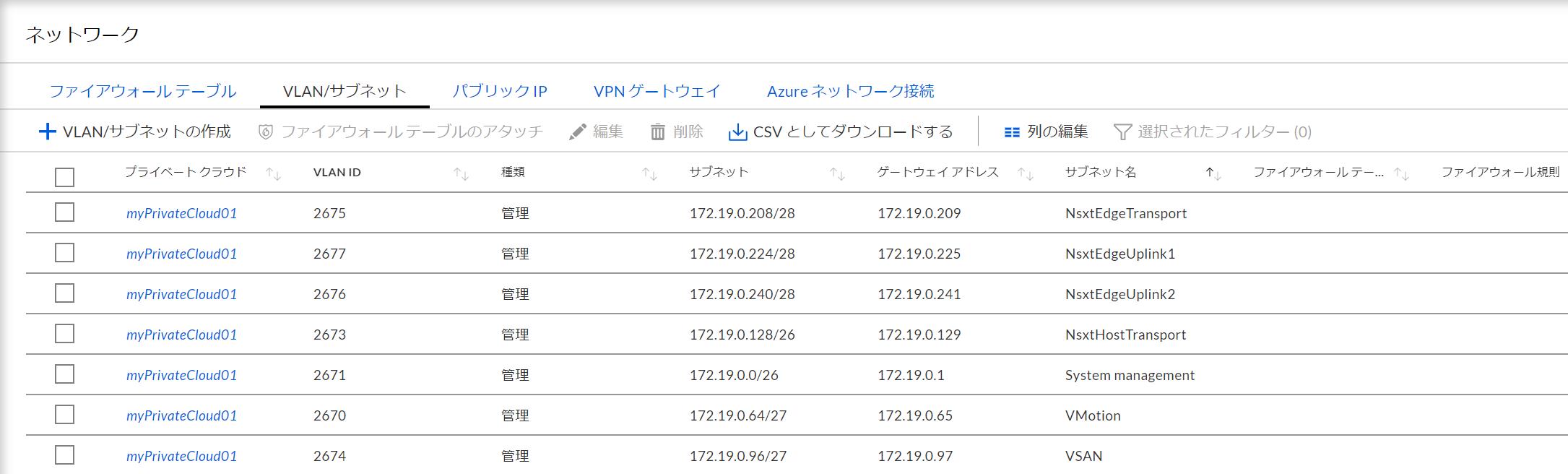Toggle the select-all header checkbox
This screenshot has width=1568, height=474.
[x=65, y=177]
